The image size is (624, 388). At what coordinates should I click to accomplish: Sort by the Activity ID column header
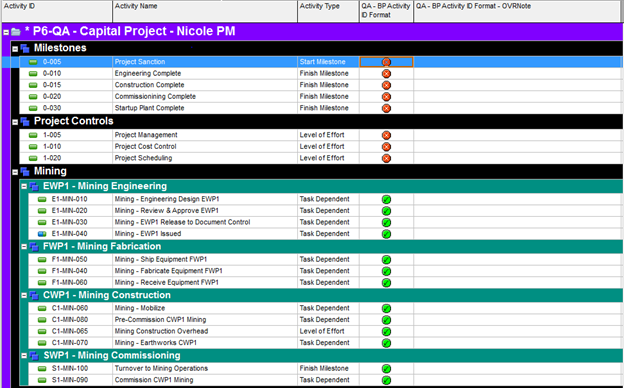tap(57, 11)
